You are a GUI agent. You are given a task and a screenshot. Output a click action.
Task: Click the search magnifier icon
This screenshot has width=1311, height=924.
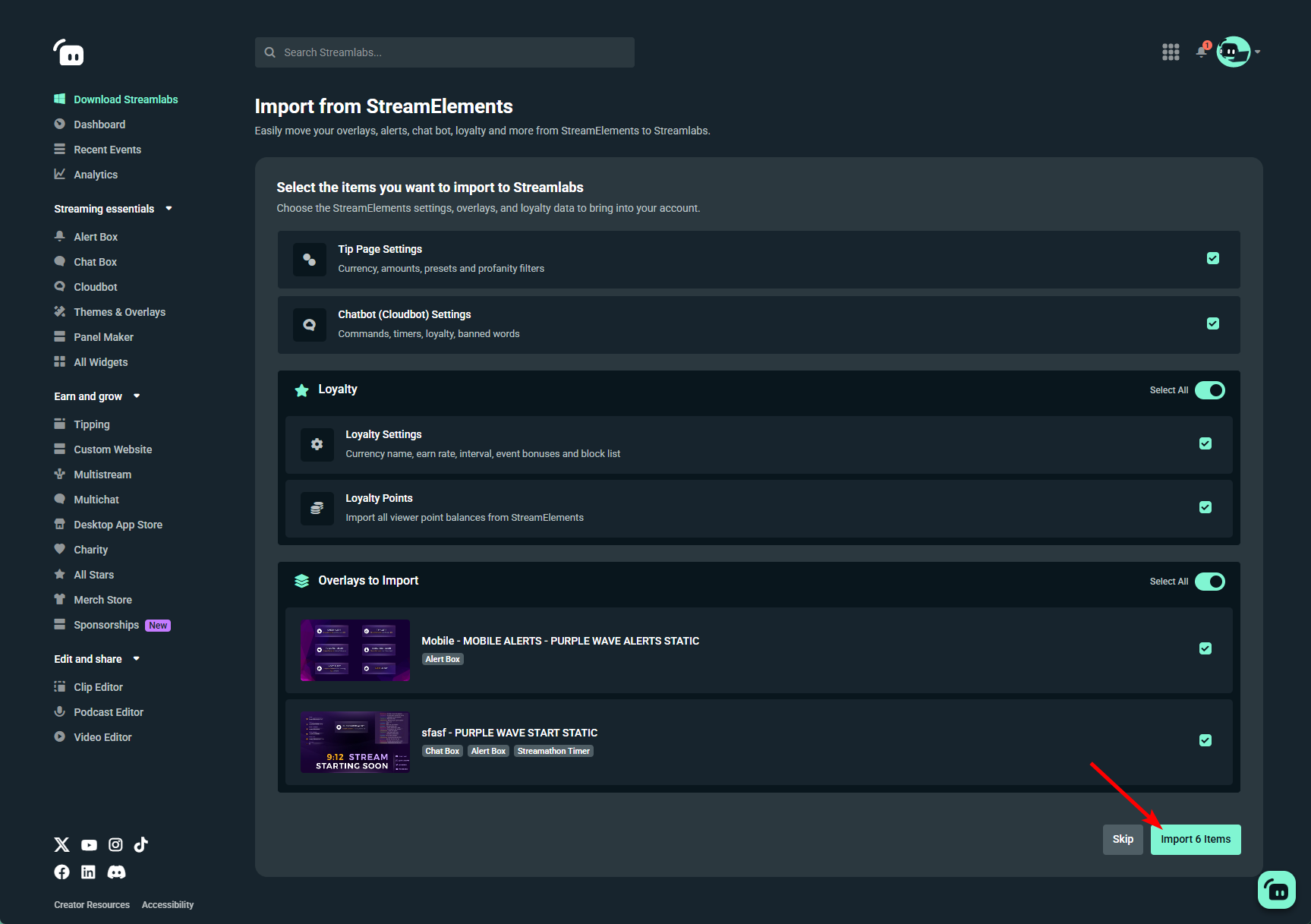pos(269,52)
